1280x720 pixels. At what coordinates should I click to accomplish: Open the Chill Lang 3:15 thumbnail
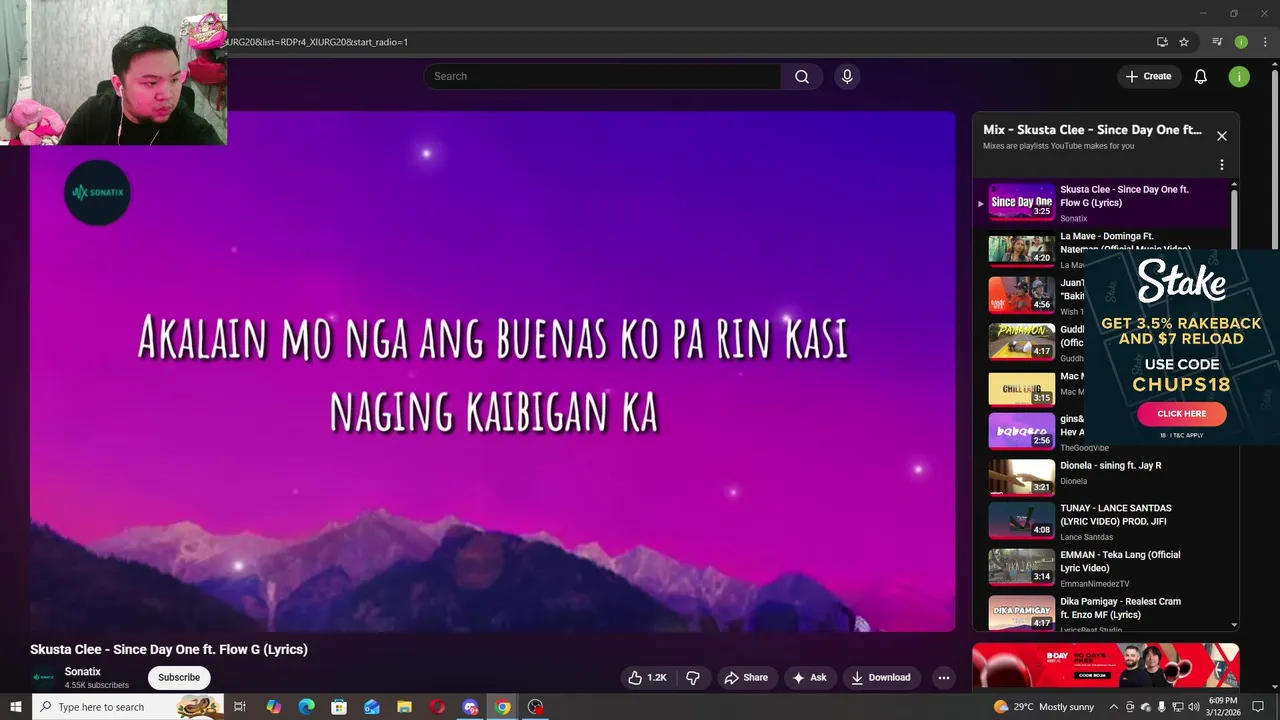tap(1021, 389)
